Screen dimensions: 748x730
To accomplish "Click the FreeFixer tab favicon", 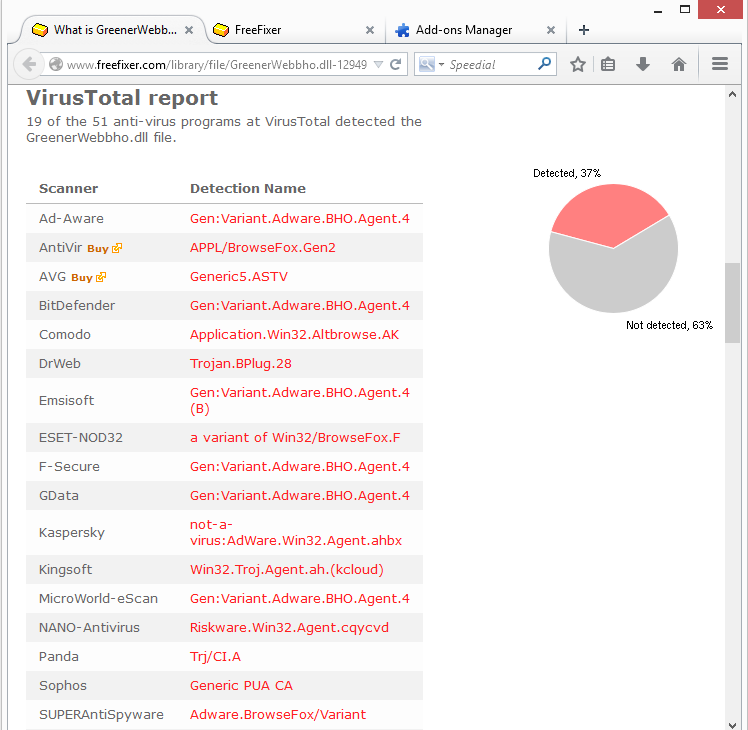I will coord(221,30).
